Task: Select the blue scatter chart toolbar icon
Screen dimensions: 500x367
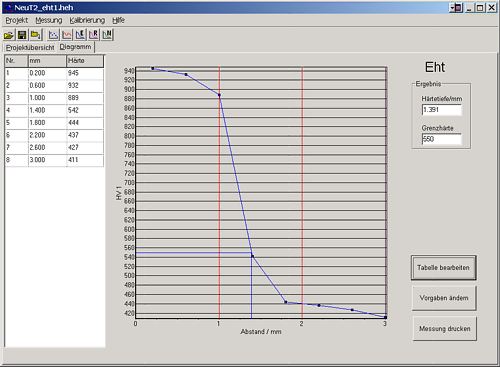Action: [x=53, y=35]
